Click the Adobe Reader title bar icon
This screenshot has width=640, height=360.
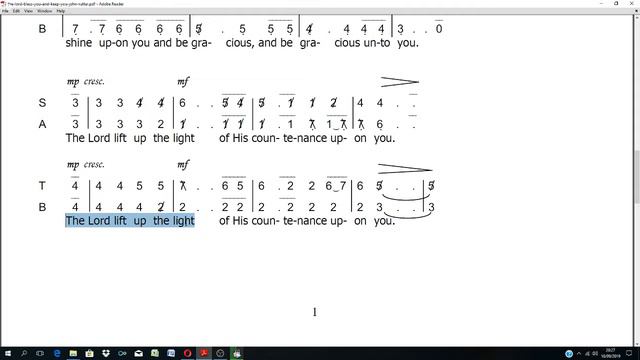click(3, 4)
